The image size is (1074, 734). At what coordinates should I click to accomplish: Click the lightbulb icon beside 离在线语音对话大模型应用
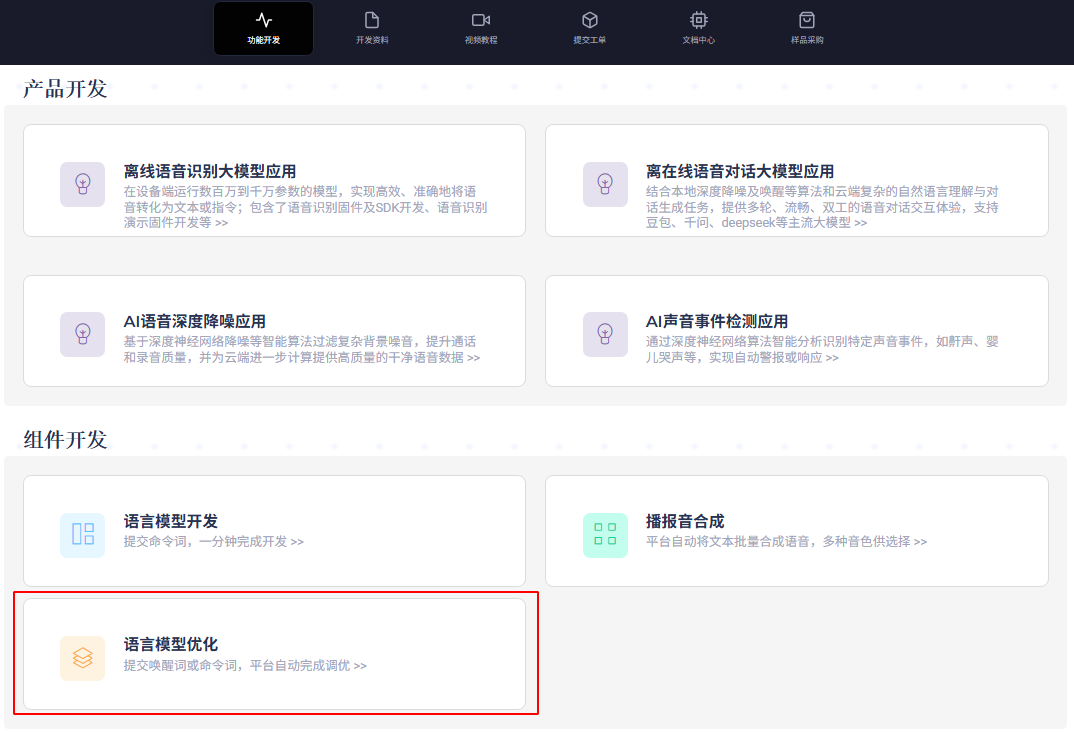coord(605,184)
